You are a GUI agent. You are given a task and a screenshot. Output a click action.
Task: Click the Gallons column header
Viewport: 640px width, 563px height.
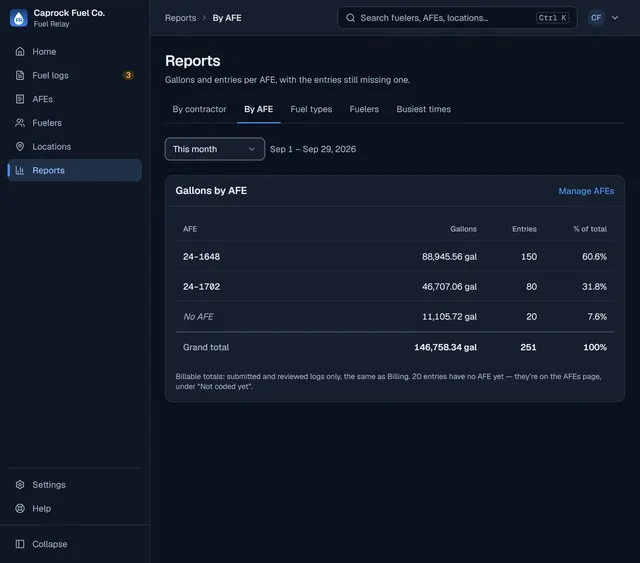click(x=463, y=229)
